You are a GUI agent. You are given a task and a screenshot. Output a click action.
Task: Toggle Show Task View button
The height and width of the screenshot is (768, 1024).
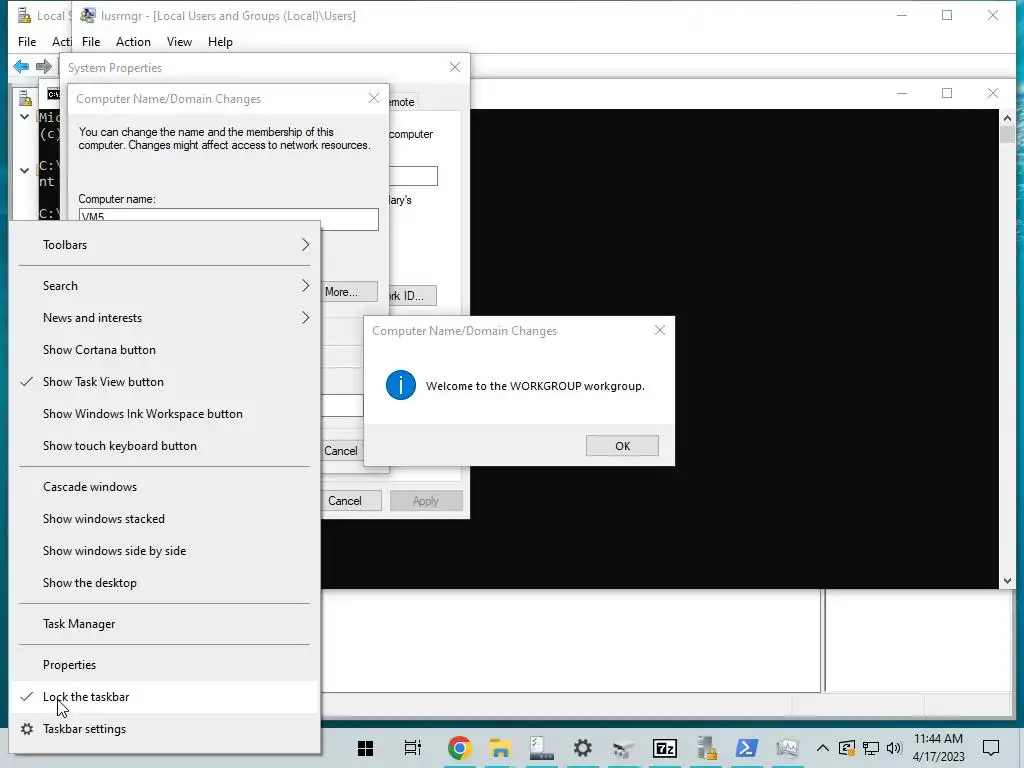coord(165,382)
